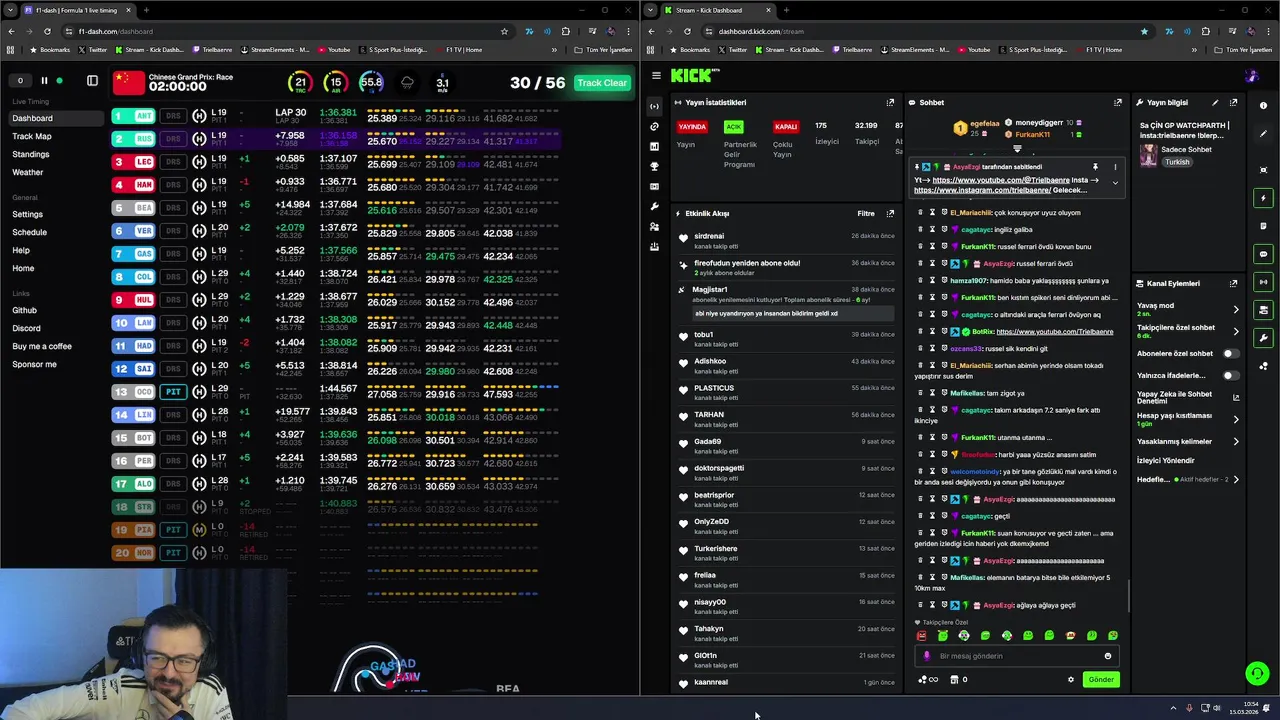Open emoji picker in chat input
Viewport: 1280px width, 720px height.
pyautogui.click(x=1107, y=656)
